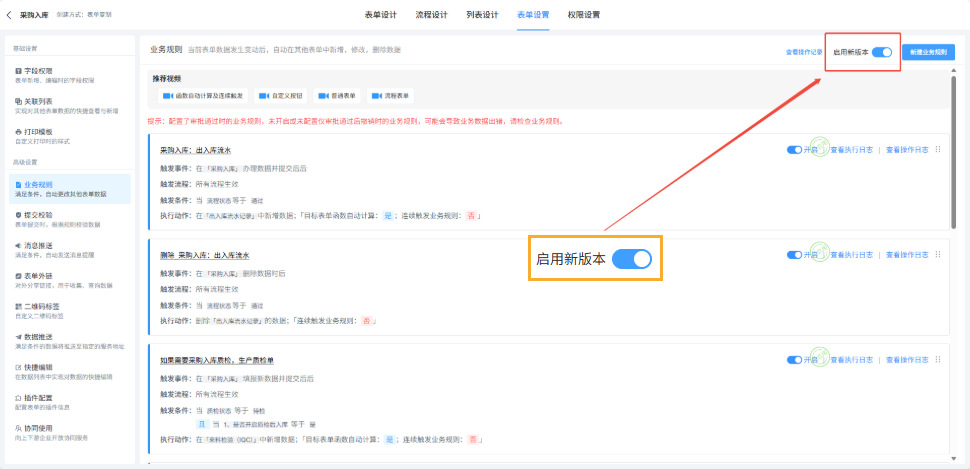Open 提交校验 settings
This screenshot has width=970, height=469.
pos(70,219)
